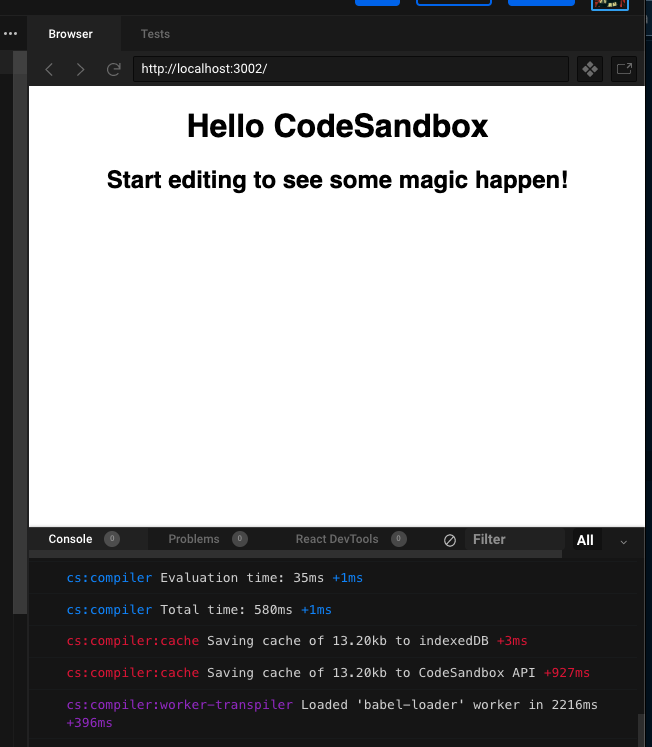Refresh the preview browser
This screenshot has width=652, height=747.
tap(113, 70)
